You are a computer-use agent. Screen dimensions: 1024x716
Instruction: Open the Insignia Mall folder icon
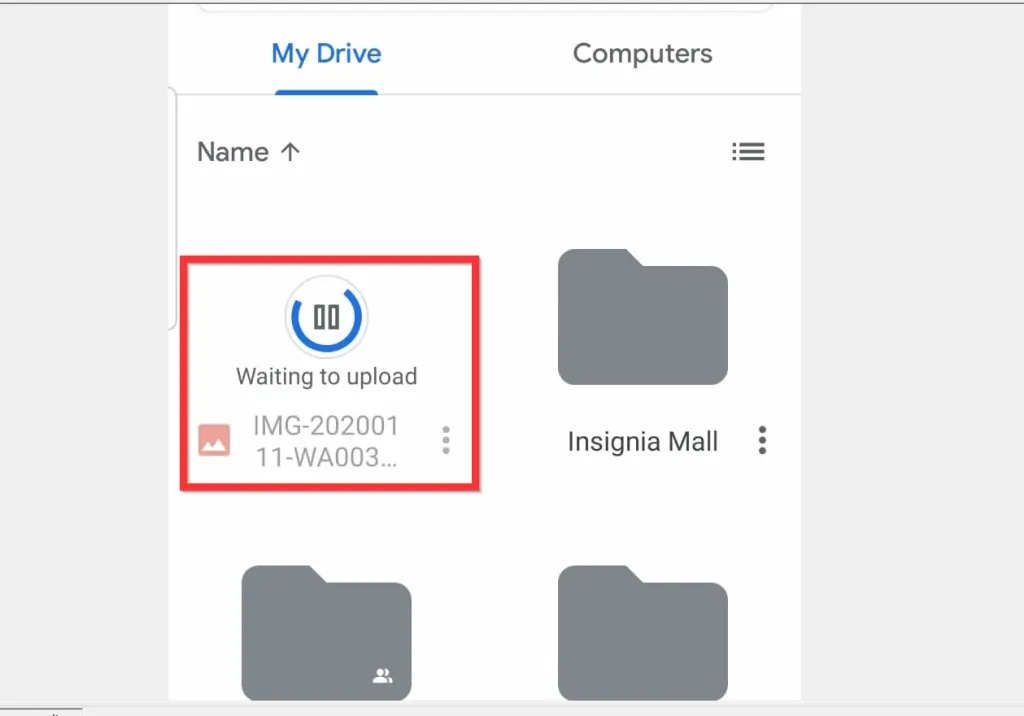[642, 316]
